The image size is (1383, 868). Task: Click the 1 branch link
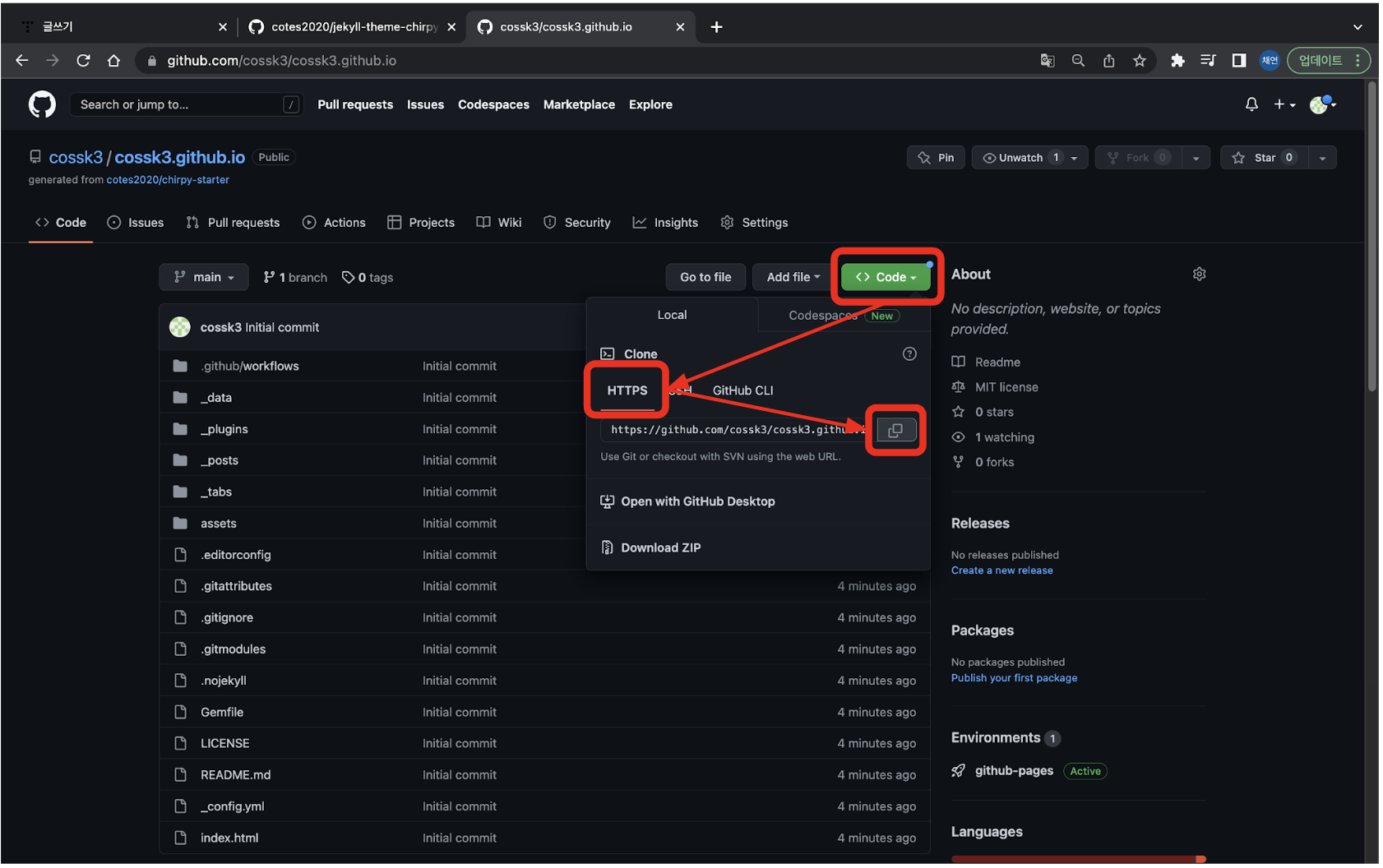click(295, 278)
